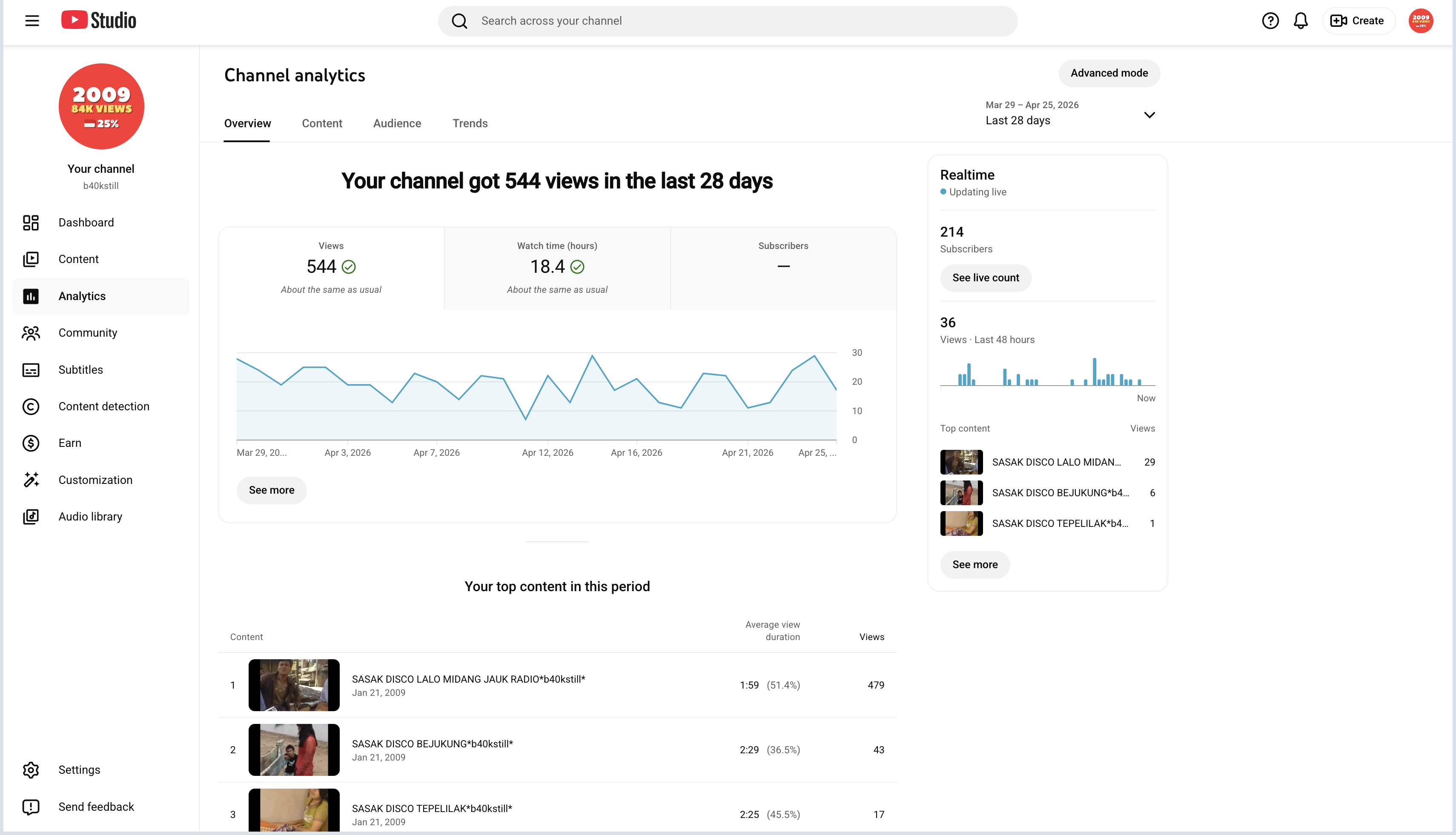
Task: Select the Subscribers metric card
Action: [x=783, y=269]
